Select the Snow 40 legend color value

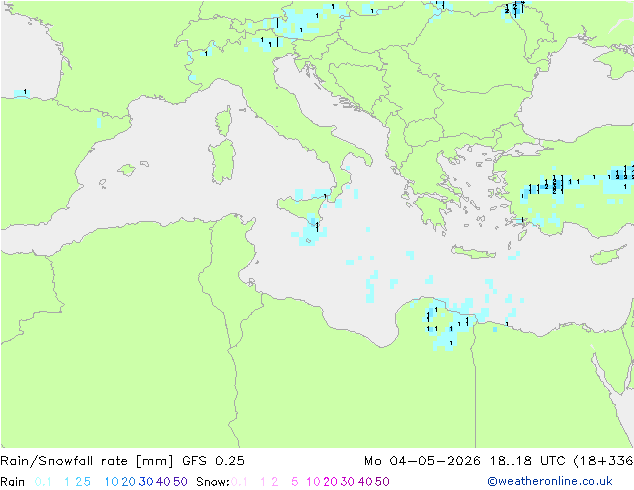click(365, 482)
